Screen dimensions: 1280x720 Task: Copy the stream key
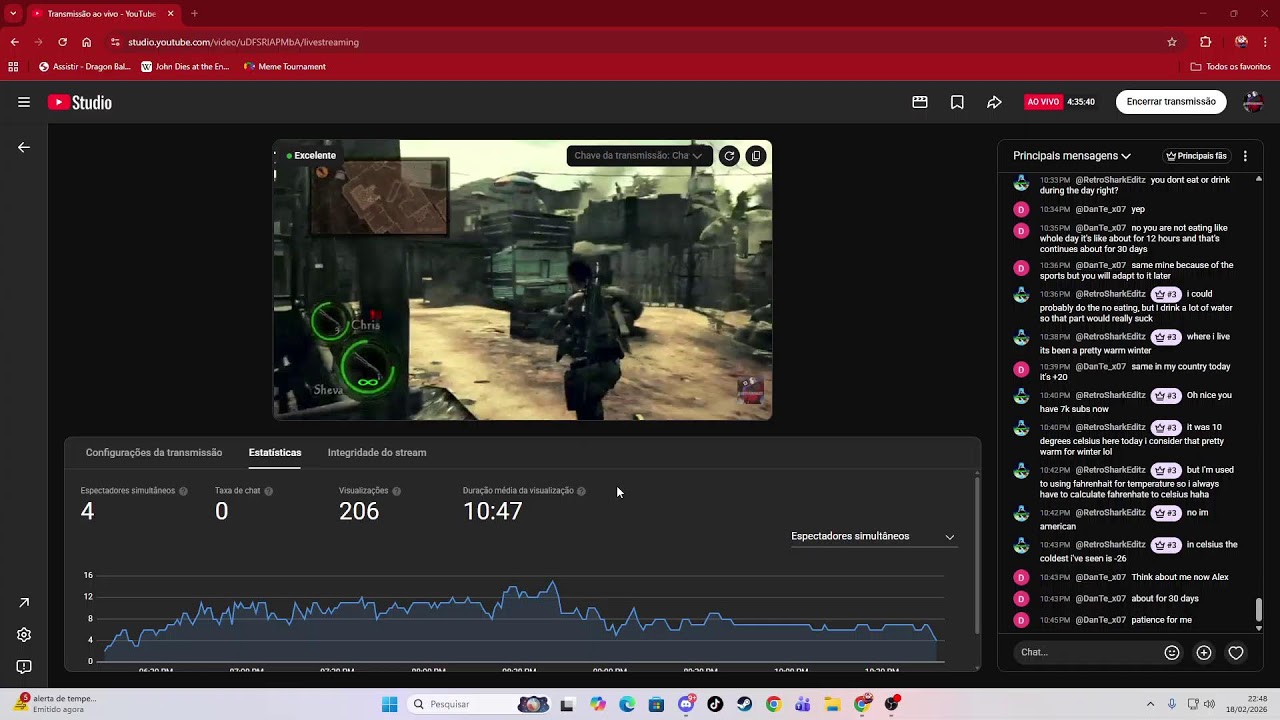tap(756, 155)
